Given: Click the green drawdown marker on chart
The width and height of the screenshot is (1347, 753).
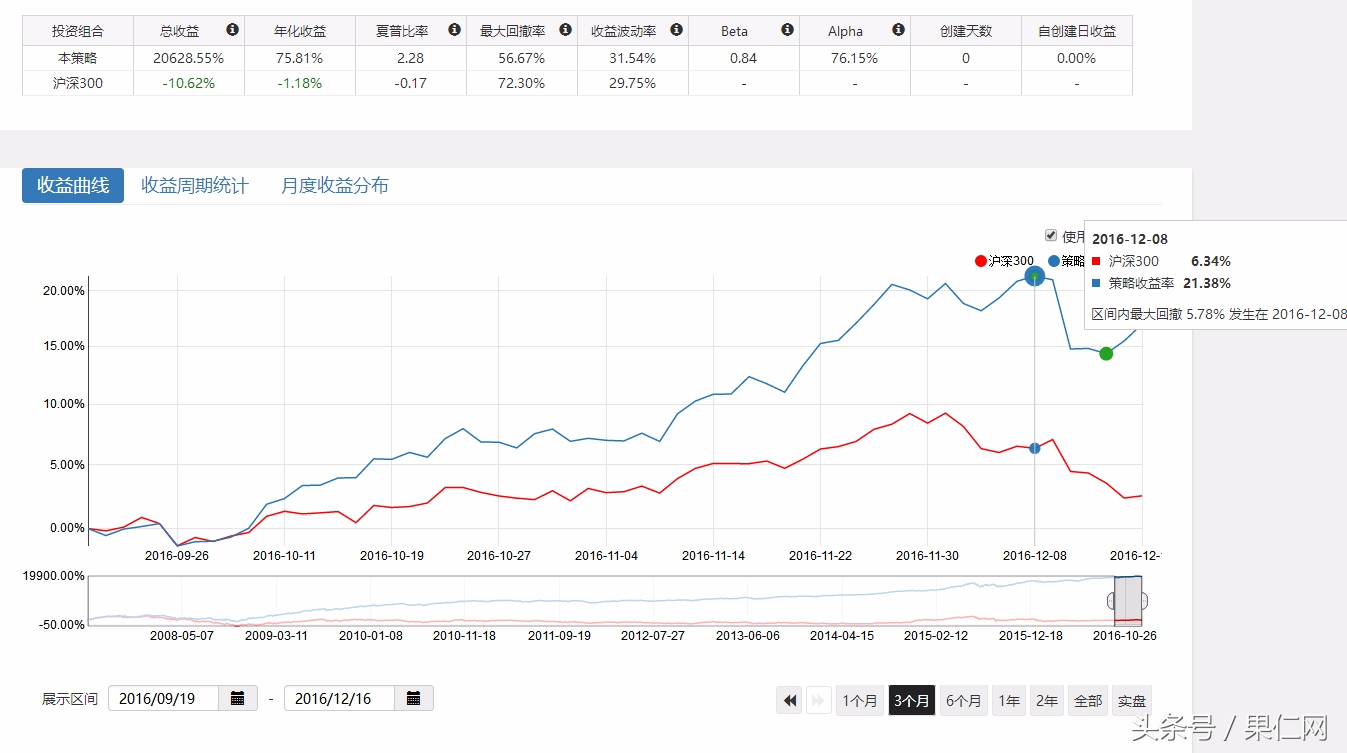Looking at the screenshot, I should pyautogui.click(x=1106, y=353).
